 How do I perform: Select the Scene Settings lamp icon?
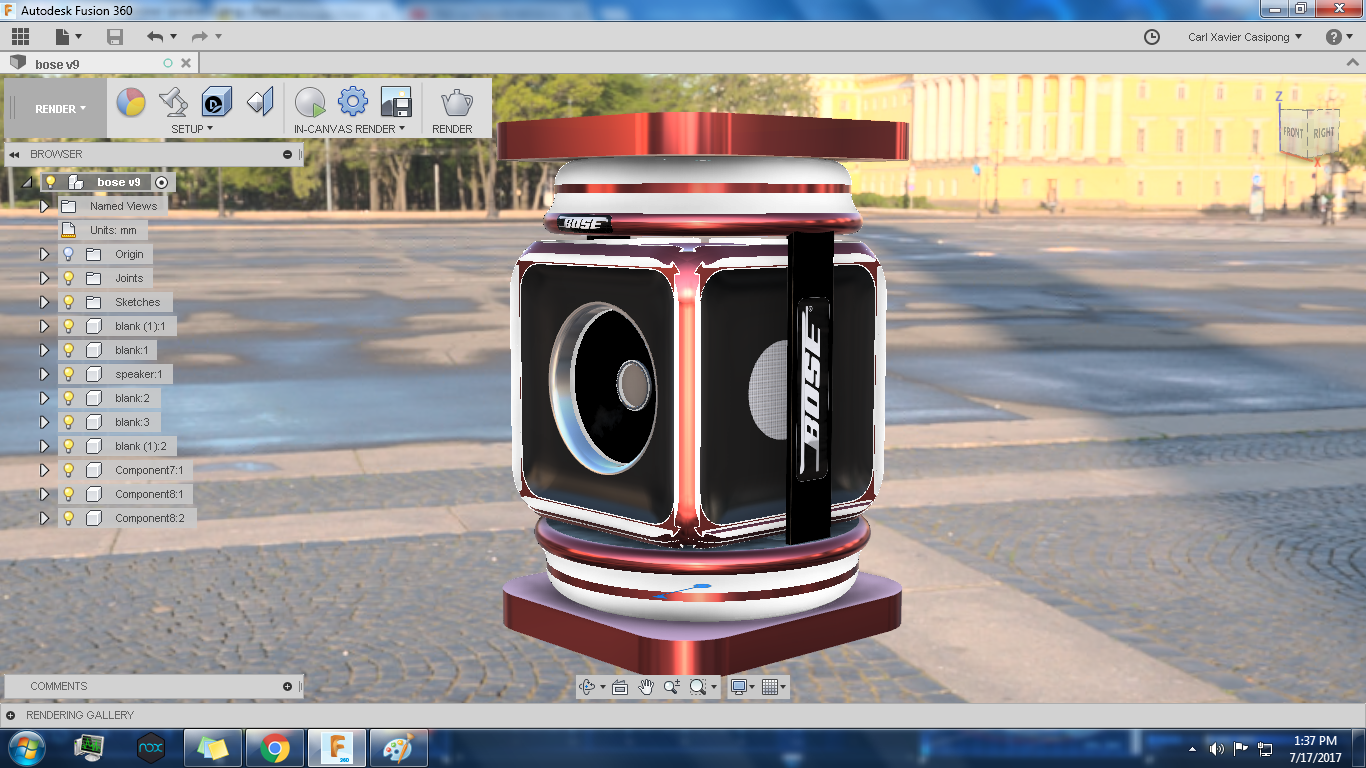pyautogui.click(x=171, y=101)
